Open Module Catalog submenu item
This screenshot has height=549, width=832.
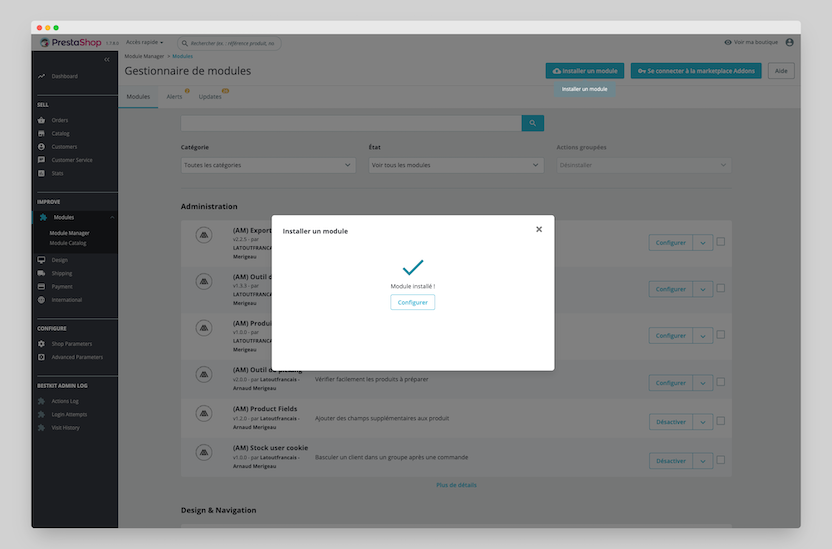(x=68, y=243)
